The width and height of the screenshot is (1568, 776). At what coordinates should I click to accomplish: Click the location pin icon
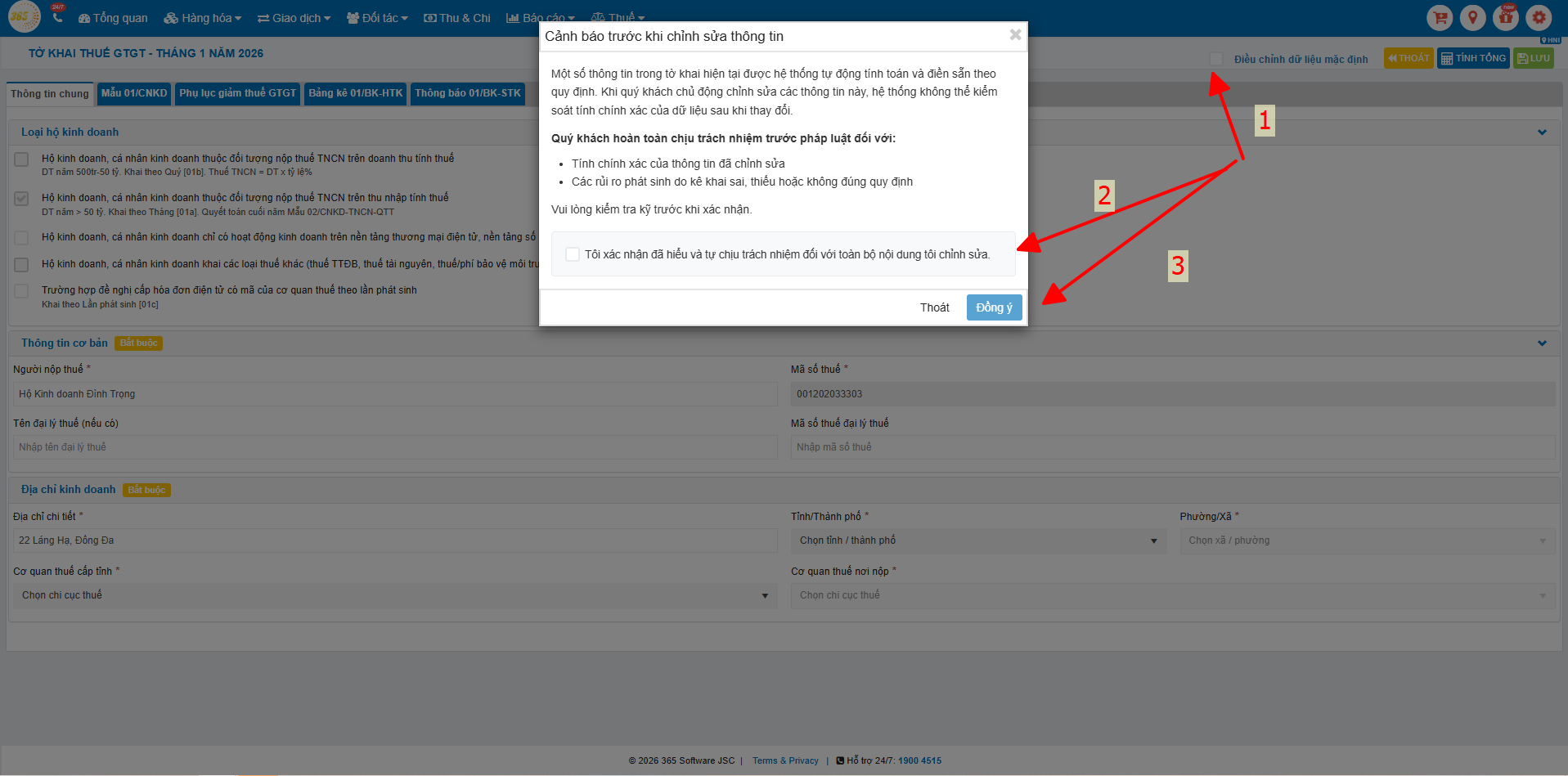point(1472,17)
